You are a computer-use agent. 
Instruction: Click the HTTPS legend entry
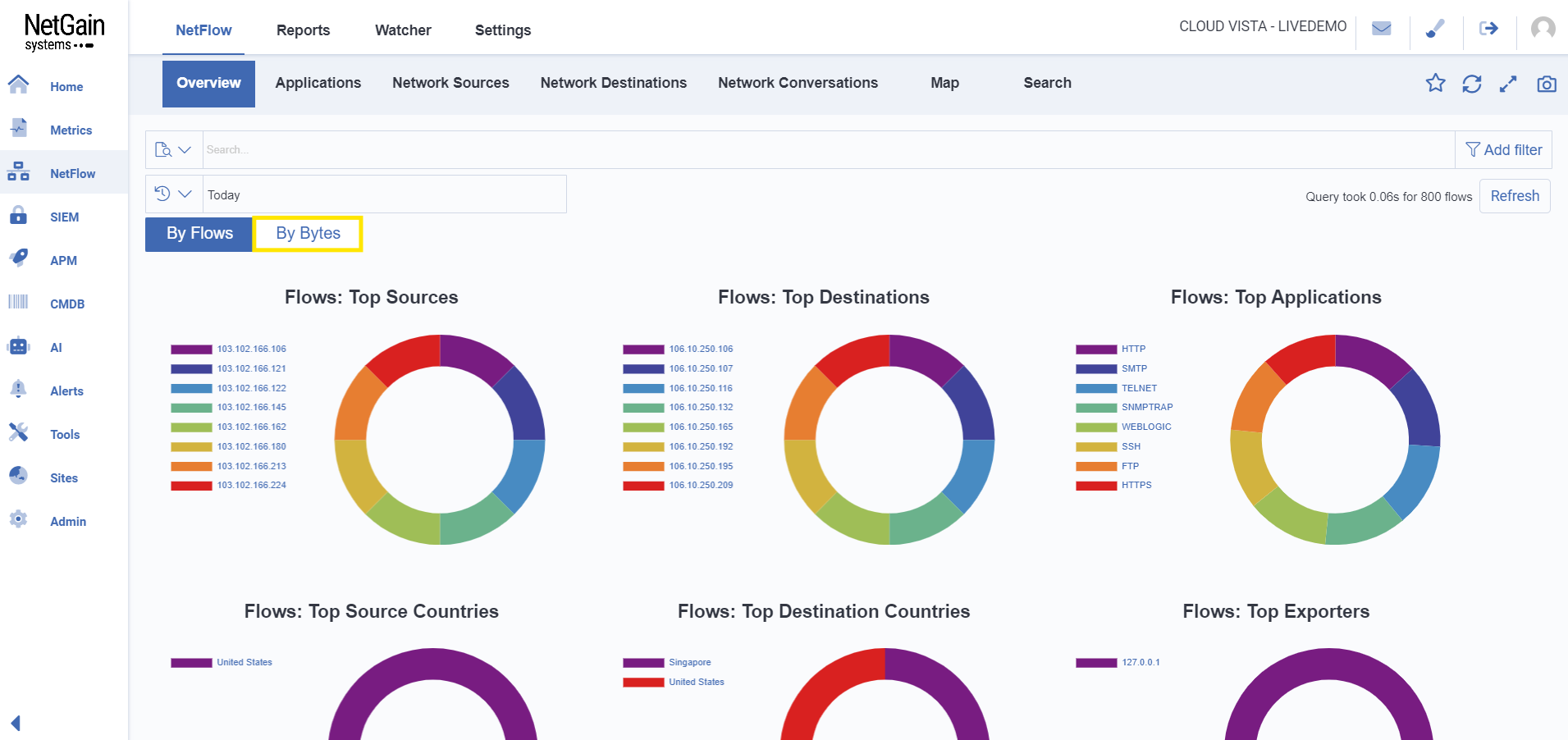[x=1136, y=486]
